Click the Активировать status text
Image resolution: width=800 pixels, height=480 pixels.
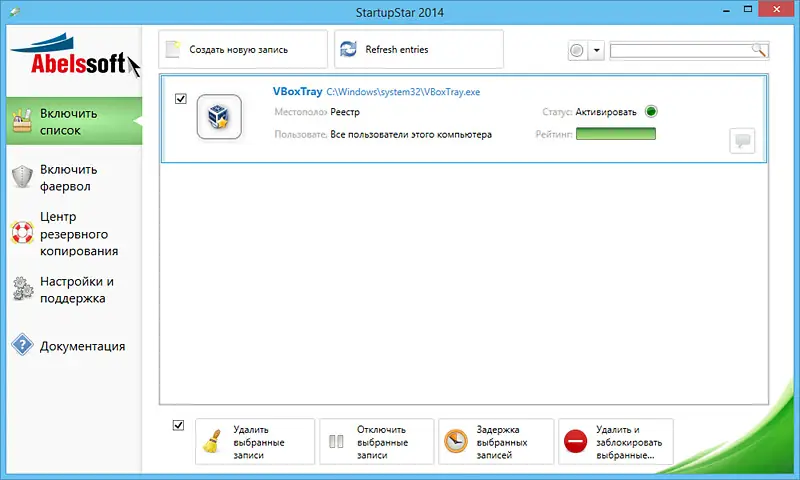(606, 112)
